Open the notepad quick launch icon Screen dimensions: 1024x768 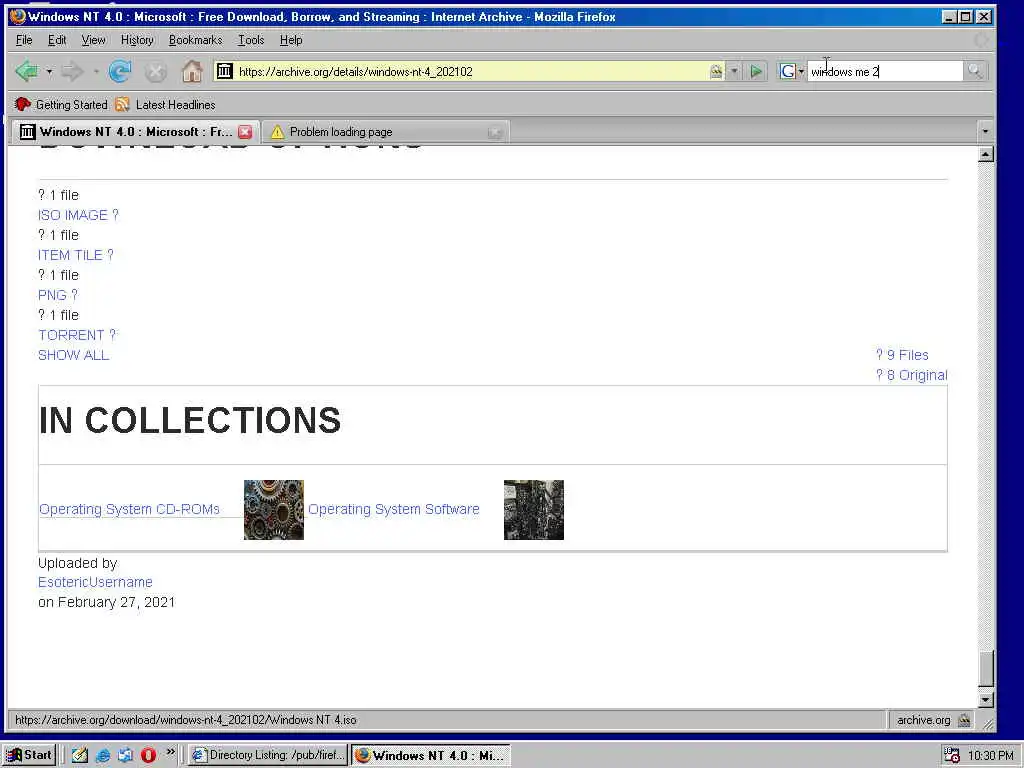pyautogui.click(x=80, y=756)
